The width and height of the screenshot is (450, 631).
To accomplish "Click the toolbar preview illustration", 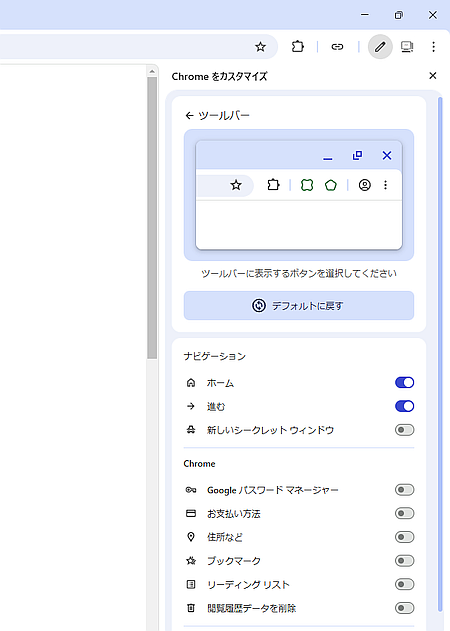I will [x=299, y=195].
